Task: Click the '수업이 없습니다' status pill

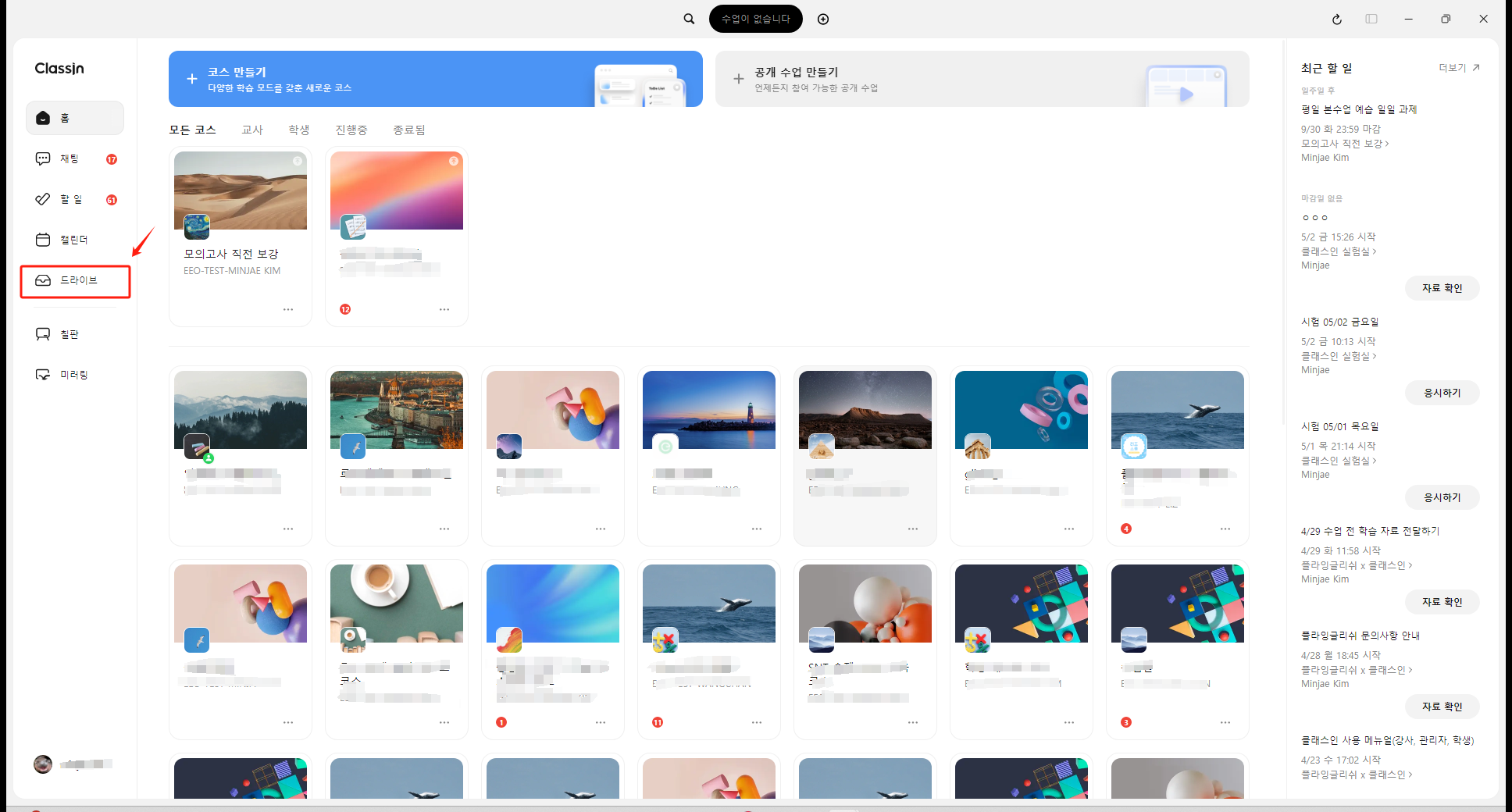Action: (x=755, y=19)
